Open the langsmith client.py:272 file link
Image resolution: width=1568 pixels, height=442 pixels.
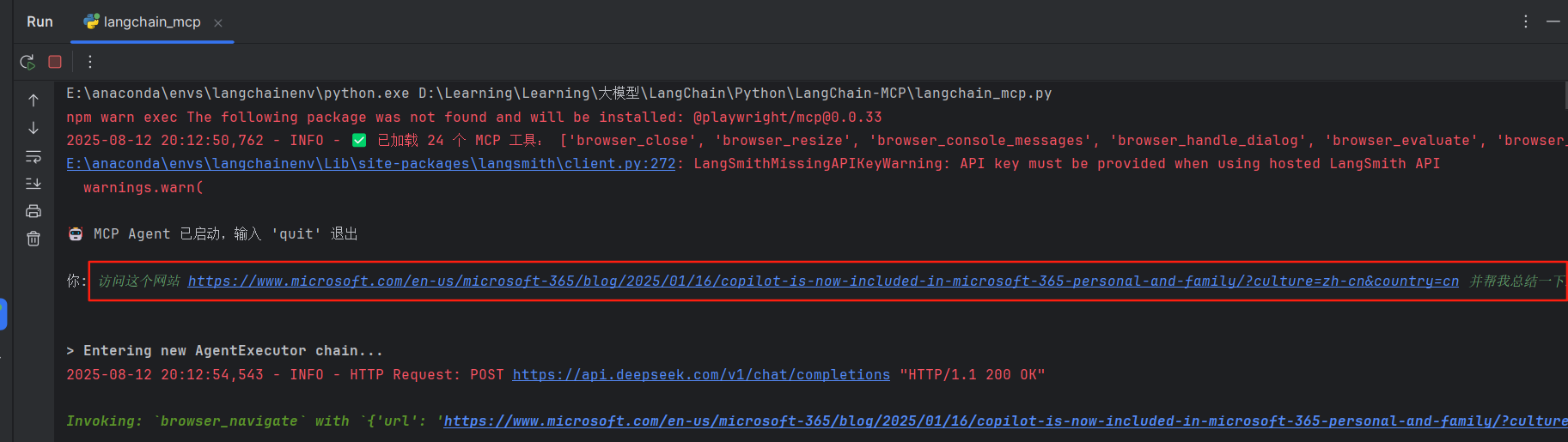tap(370, 164)
